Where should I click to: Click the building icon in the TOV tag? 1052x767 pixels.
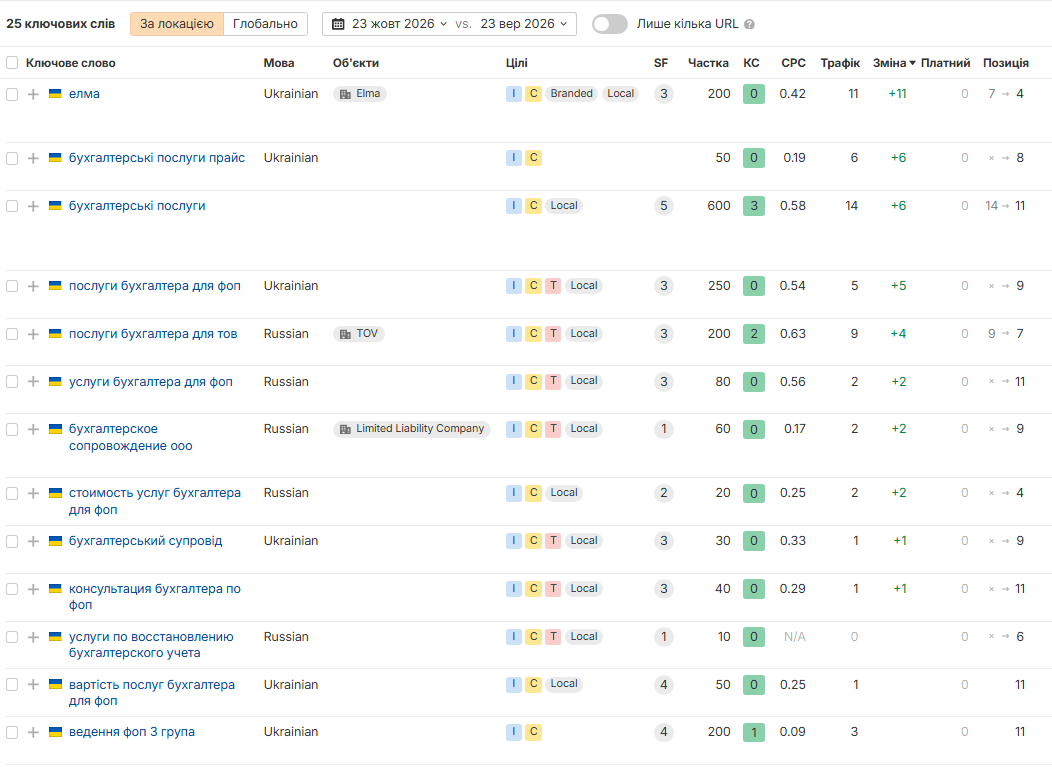346,334
